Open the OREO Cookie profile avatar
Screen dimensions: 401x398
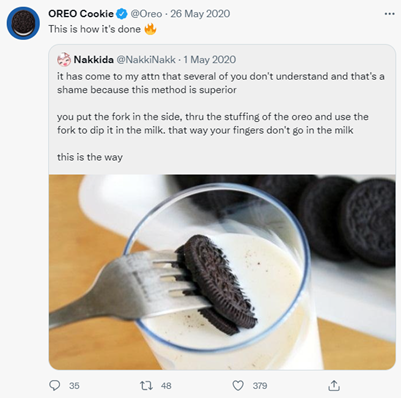tap(23, 23)
